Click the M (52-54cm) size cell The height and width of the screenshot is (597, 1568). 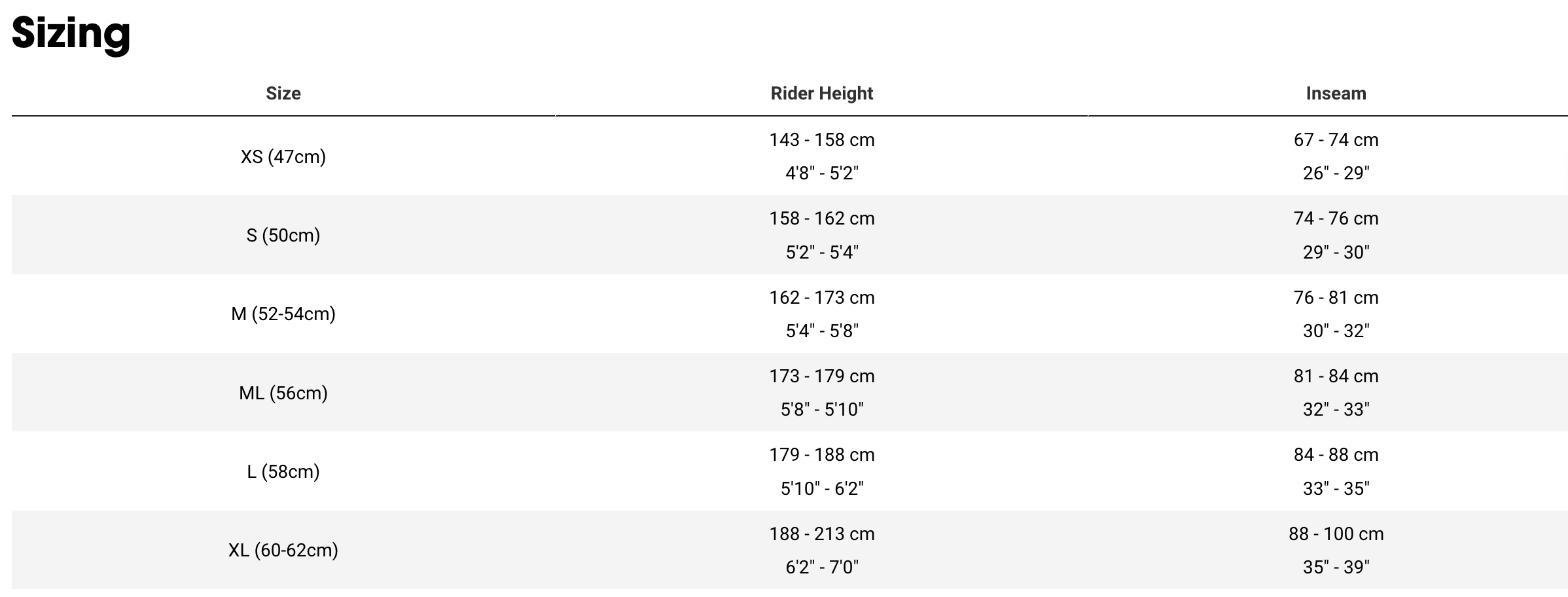click(283, 314)
